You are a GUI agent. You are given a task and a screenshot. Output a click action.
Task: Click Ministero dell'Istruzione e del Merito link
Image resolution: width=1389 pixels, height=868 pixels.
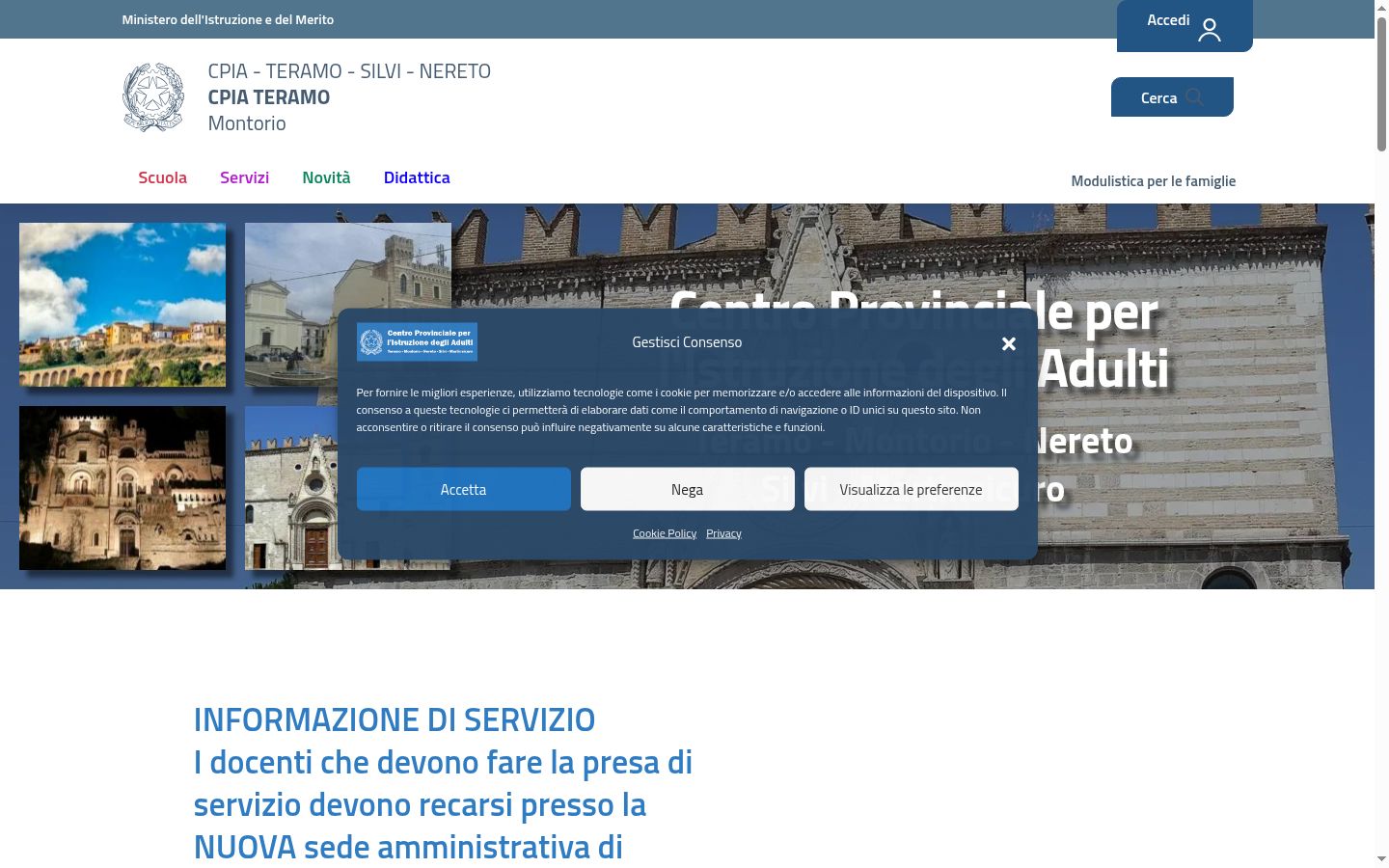[228, 19]
